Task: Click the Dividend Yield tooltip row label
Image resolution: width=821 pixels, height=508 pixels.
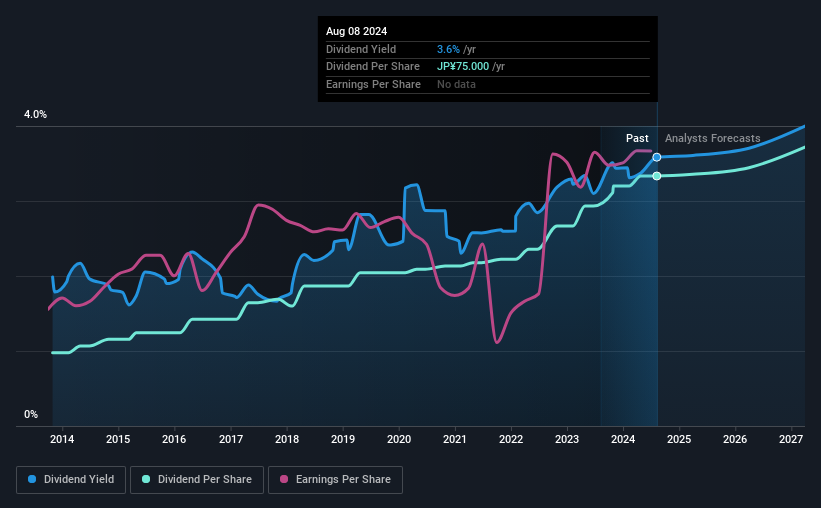Action: coord(361,49)
